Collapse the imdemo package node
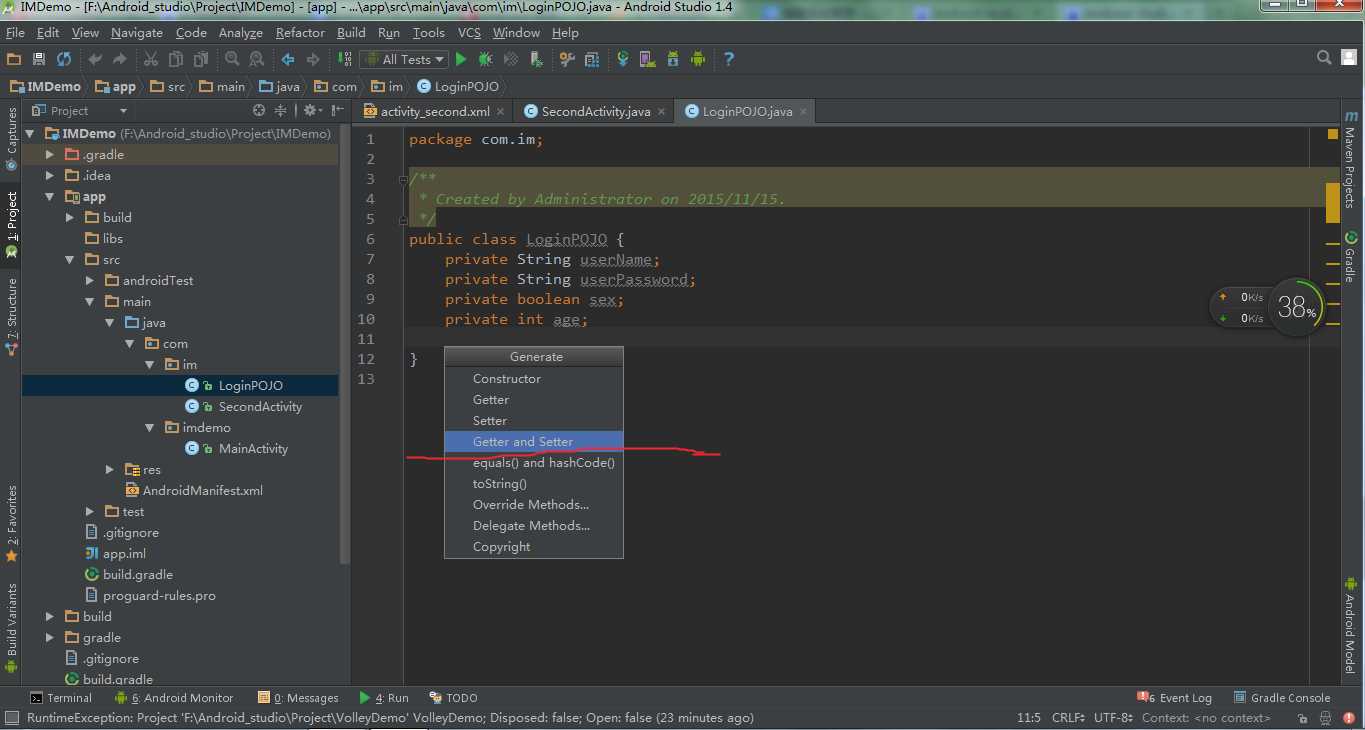 point(150,428)
